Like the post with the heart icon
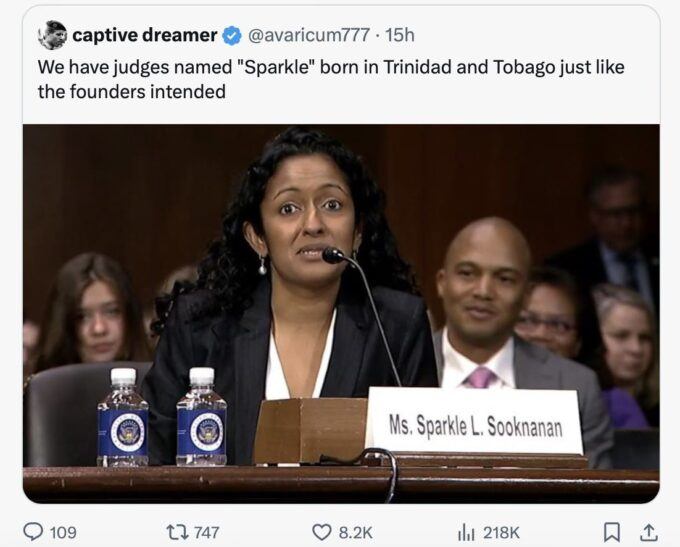Viewport: 680px width, 547px height. (322, 532)
